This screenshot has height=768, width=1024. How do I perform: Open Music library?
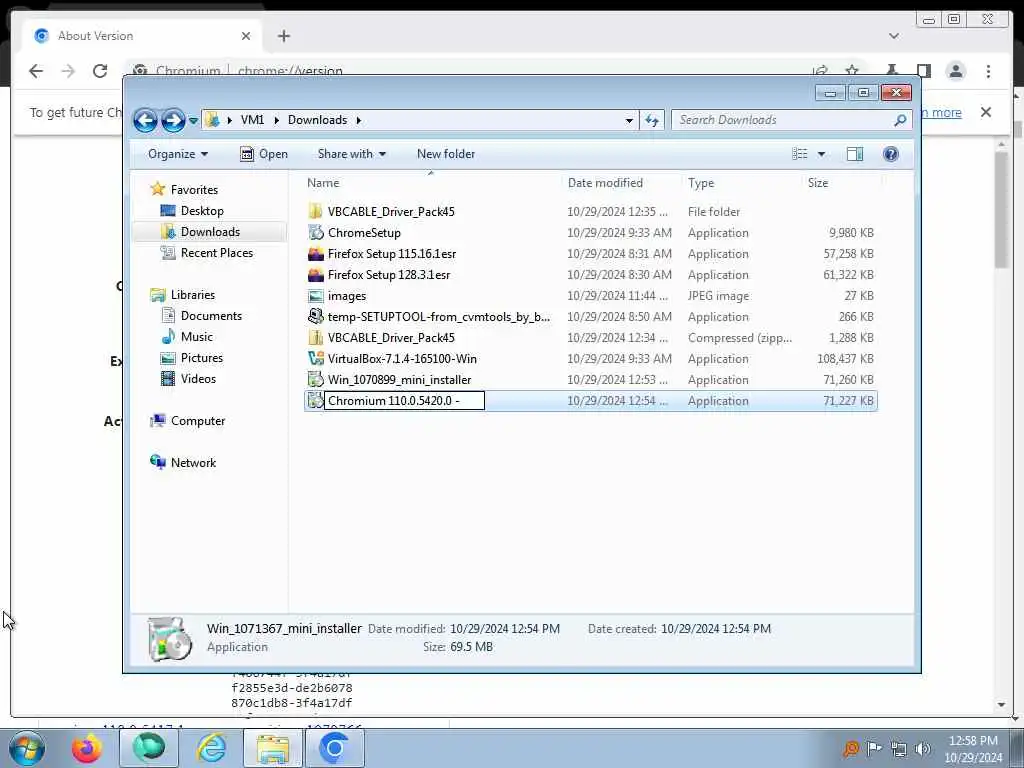196,337
